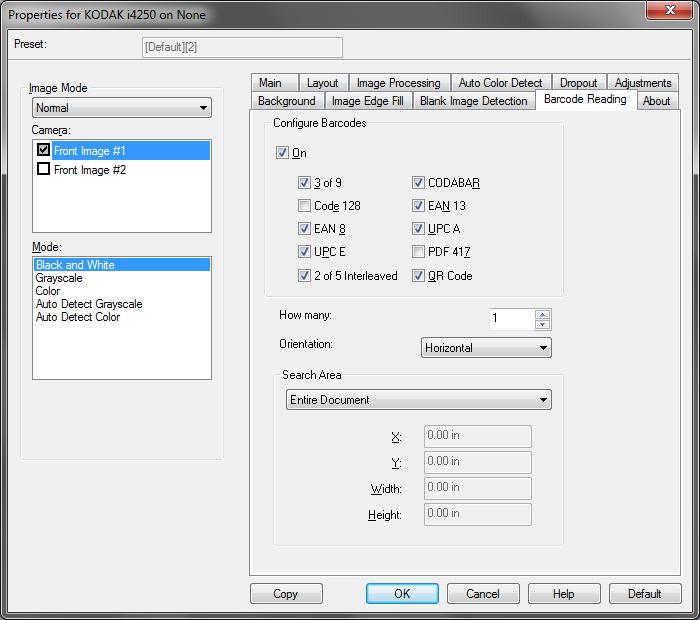The width and height of the screenshot is (700, 620).
Task: Uncheck the 3 of 9 barcode type
Action: [x=304, y=183]
